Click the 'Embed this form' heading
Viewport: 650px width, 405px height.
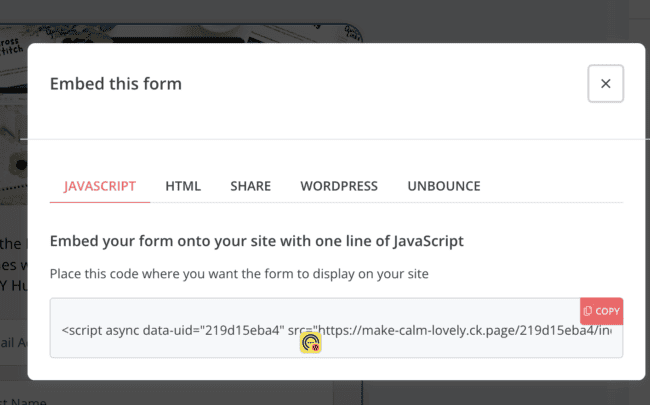tap(116, 84)
